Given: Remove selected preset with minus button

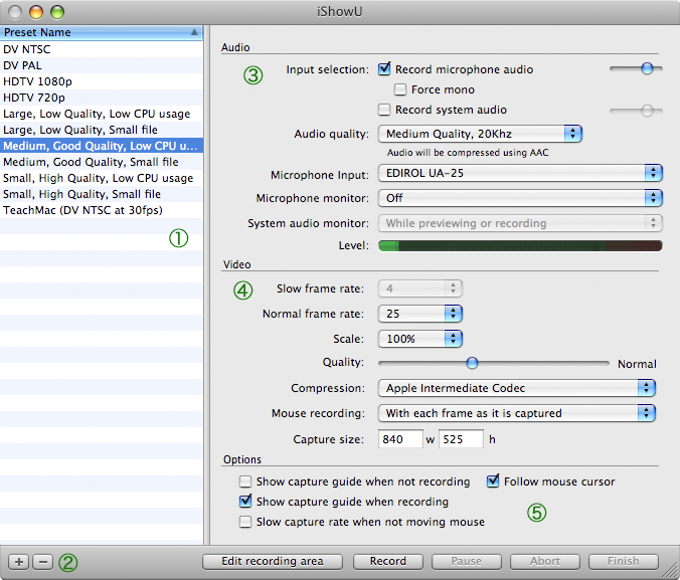Looking at the screenshot, I should click(43, 562).
